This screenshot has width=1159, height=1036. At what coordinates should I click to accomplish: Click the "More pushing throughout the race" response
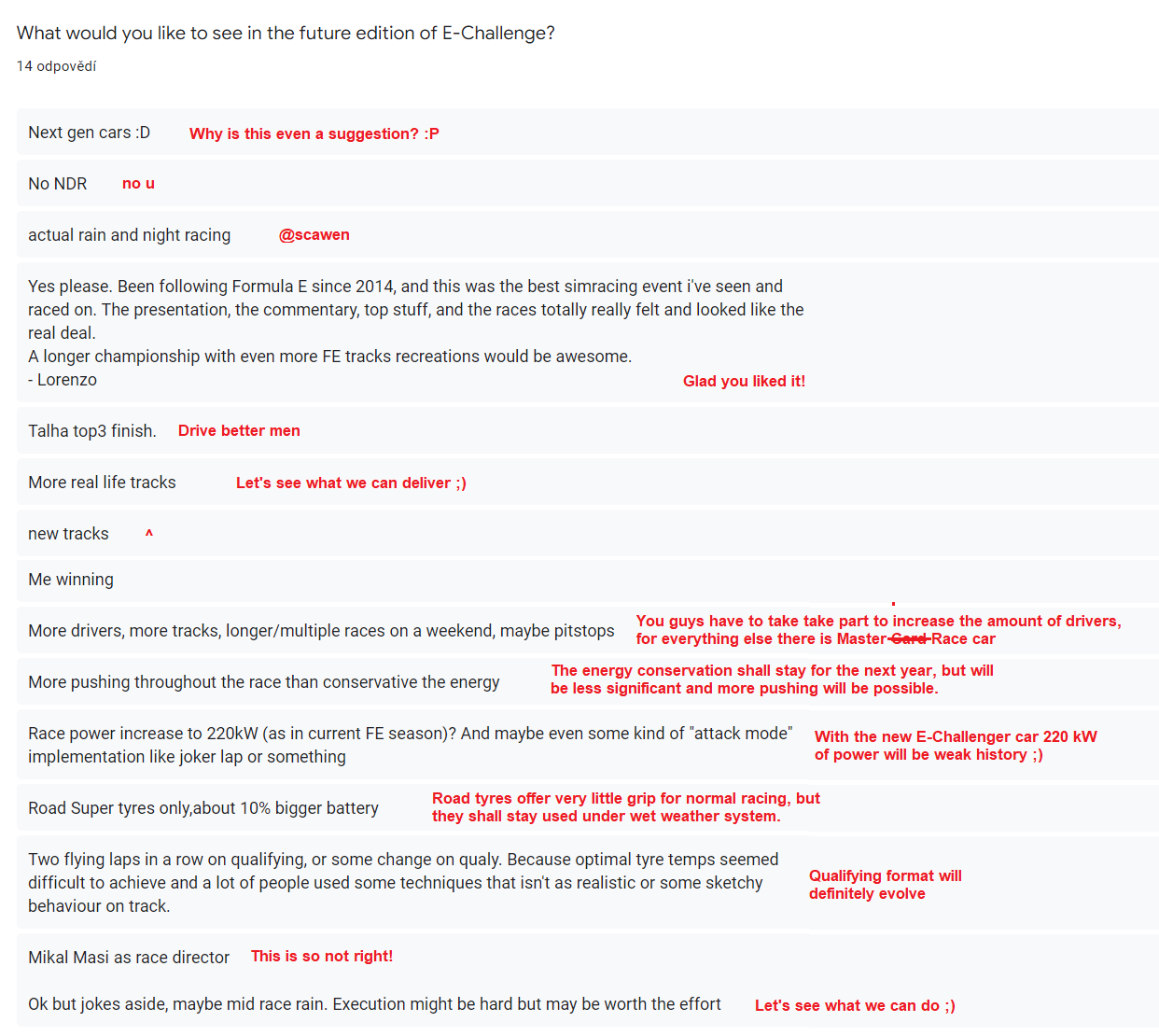pyautogui.click(x=264, y=682)
